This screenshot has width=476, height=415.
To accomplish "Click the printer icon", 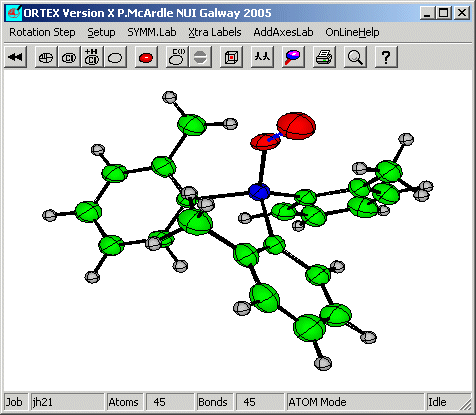I will coord(324,57).
